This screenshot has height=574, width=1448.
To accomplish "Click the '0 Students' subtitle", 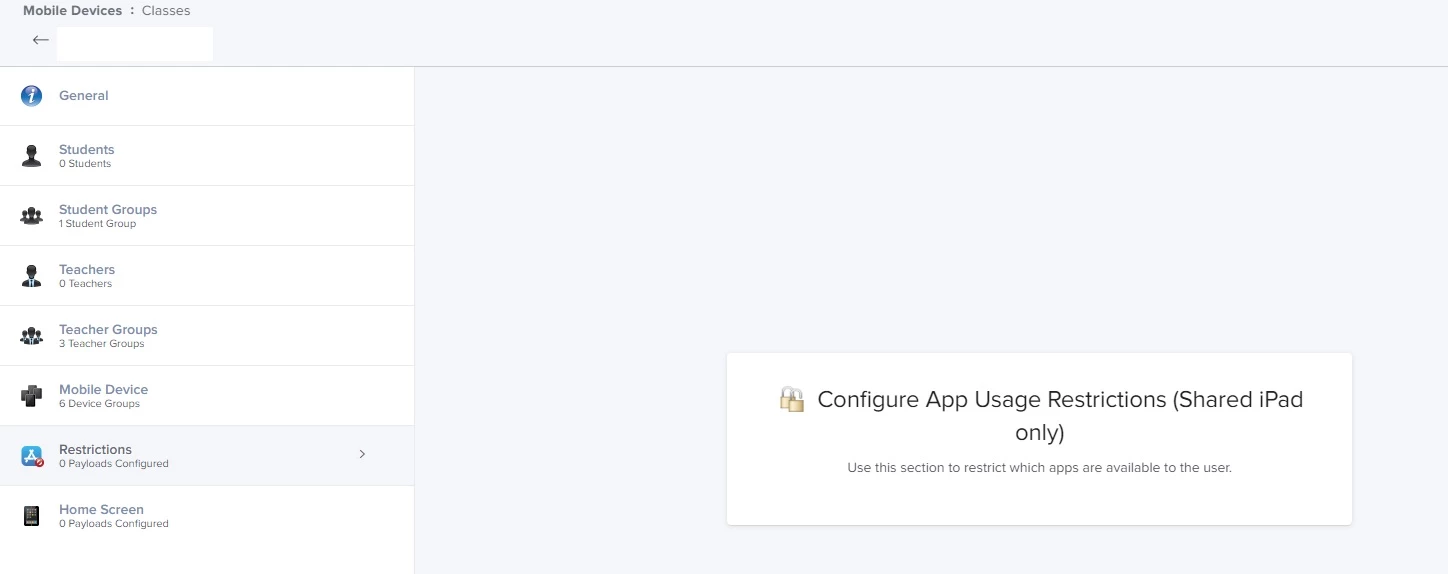I will [85, 164].
